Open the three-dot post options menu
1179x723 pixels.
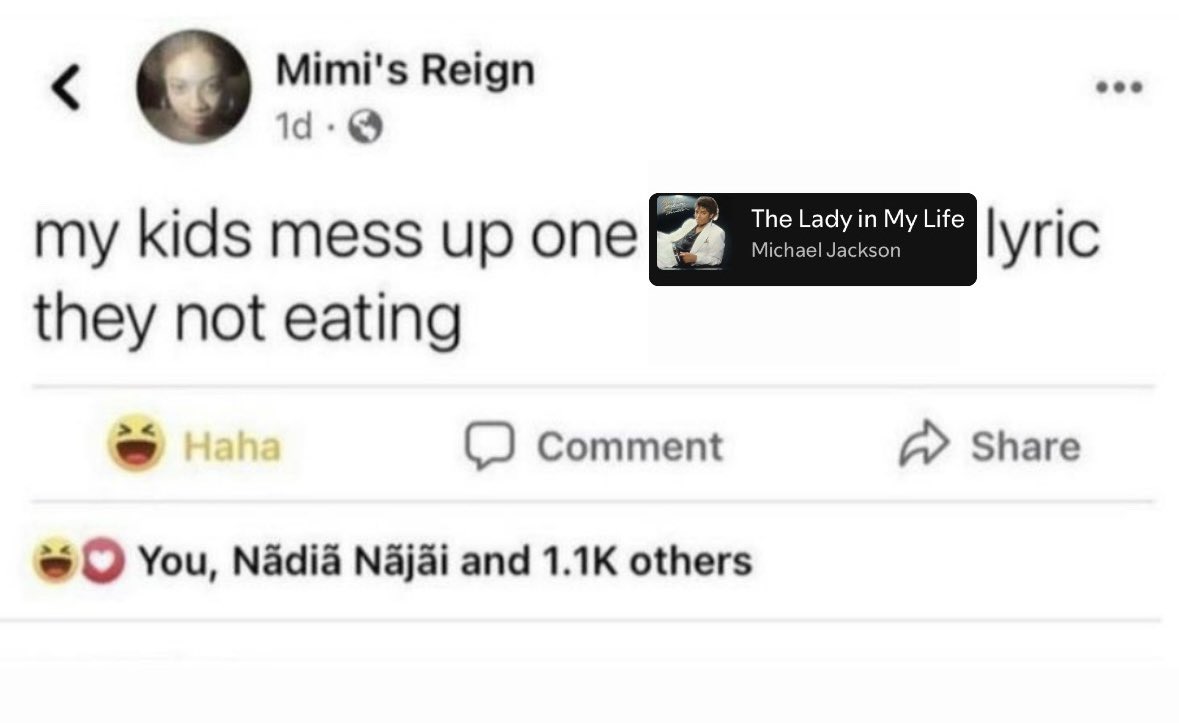click(1119, 87)
